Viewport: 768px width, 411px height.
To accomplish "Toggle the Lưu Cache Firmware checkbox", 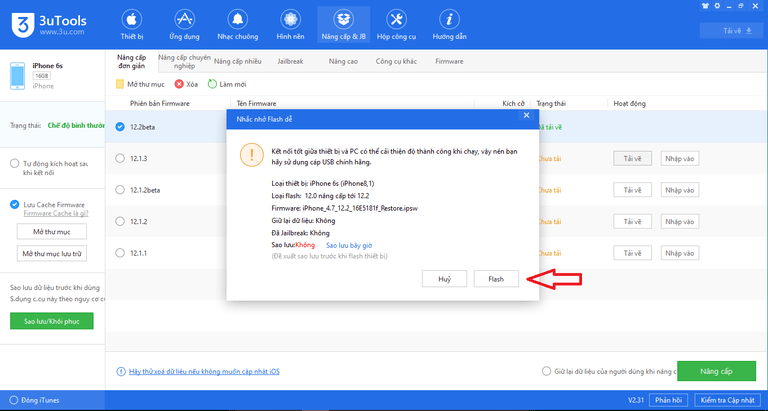I will pos(15,205).
